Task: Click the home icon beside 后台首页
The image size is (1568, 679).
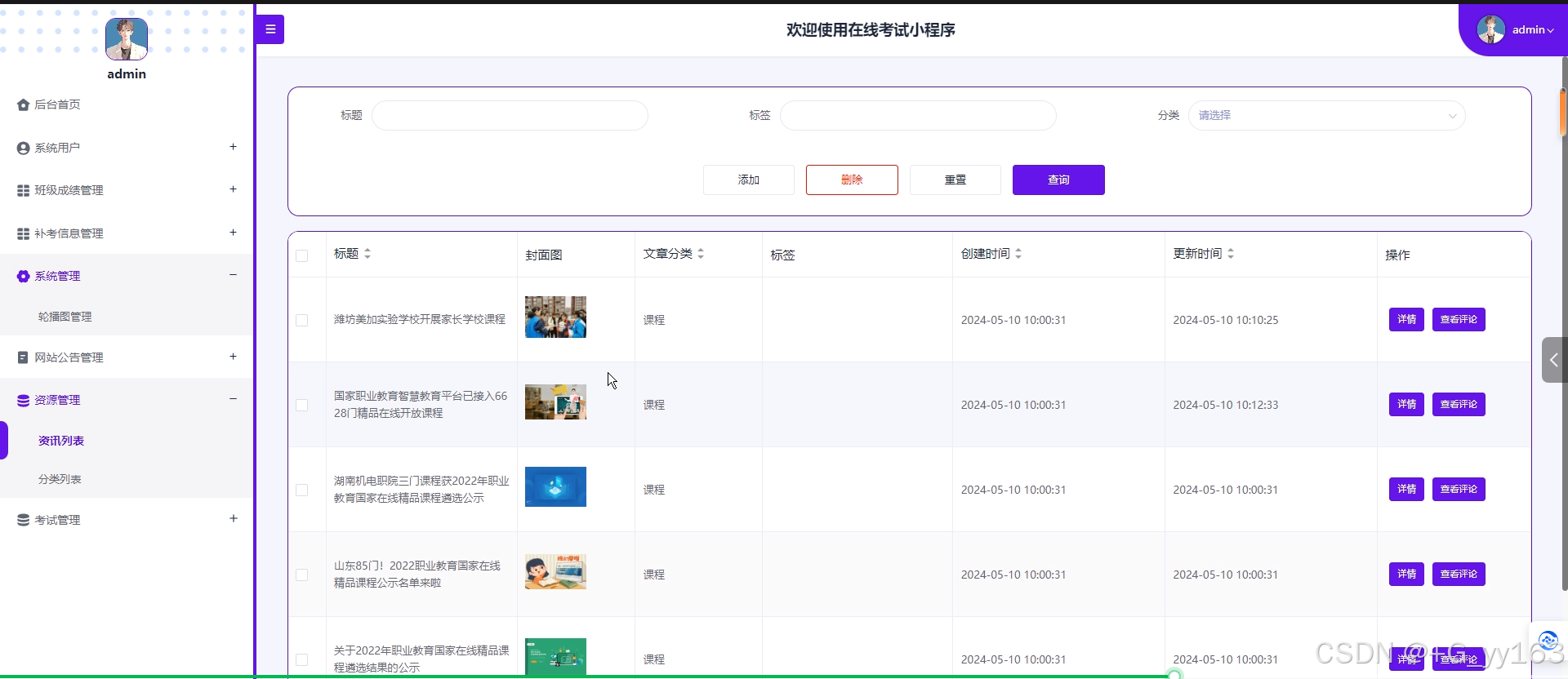Action: point(23,104)
